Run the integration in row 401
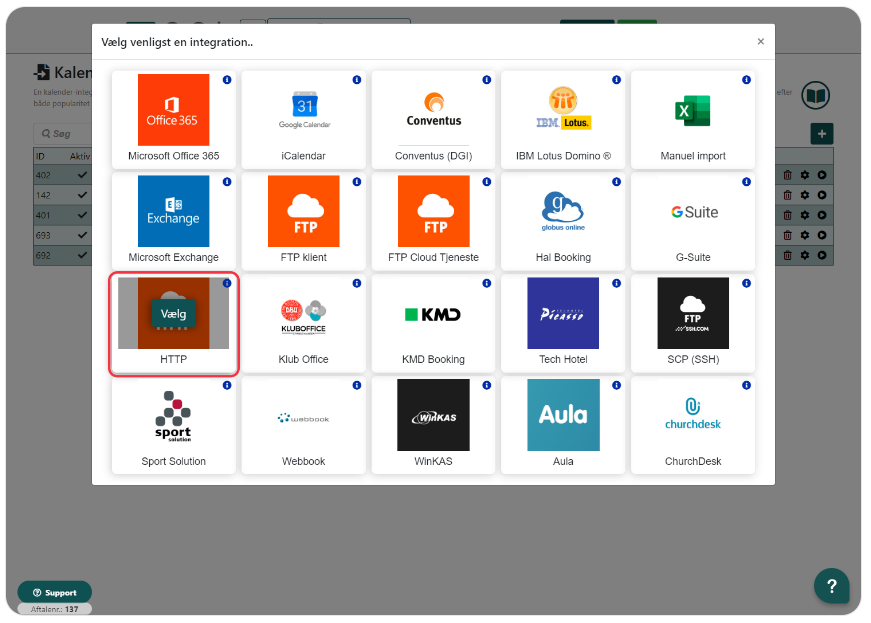Image resolution: width=871 pixels, height=623 pixels. 822,215
